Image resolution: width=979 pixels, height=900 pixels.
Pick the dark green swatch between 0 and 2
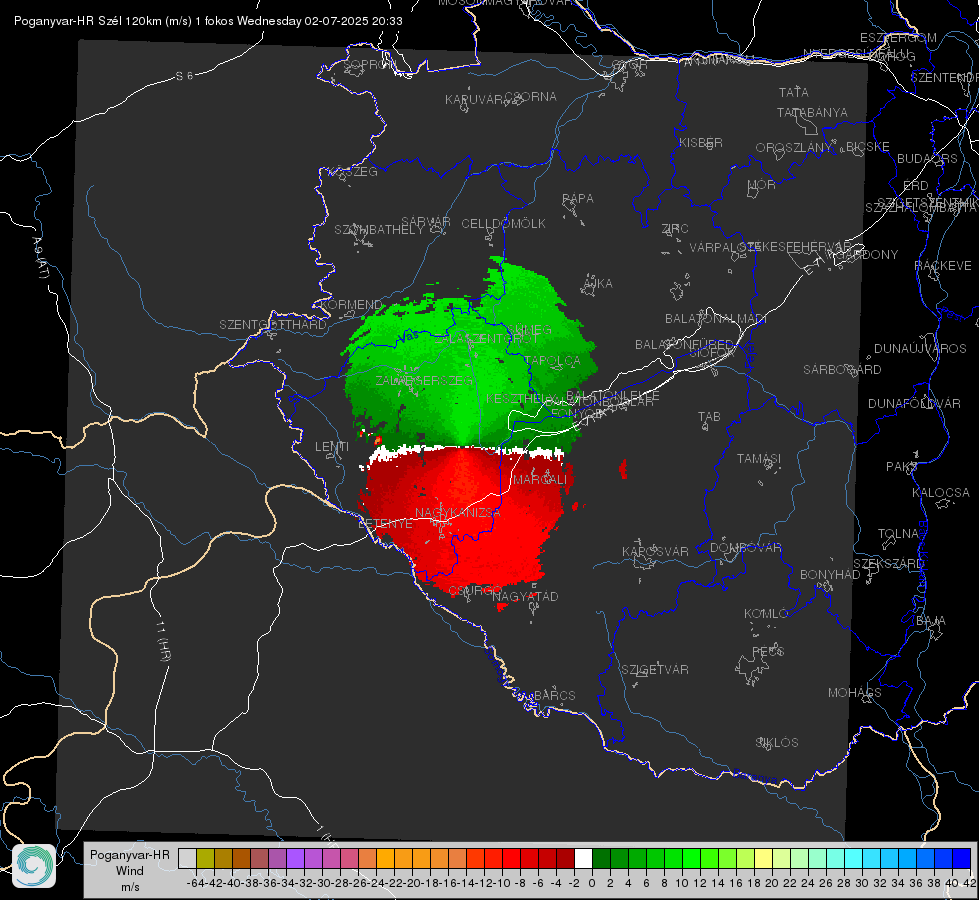pos(601,858)
